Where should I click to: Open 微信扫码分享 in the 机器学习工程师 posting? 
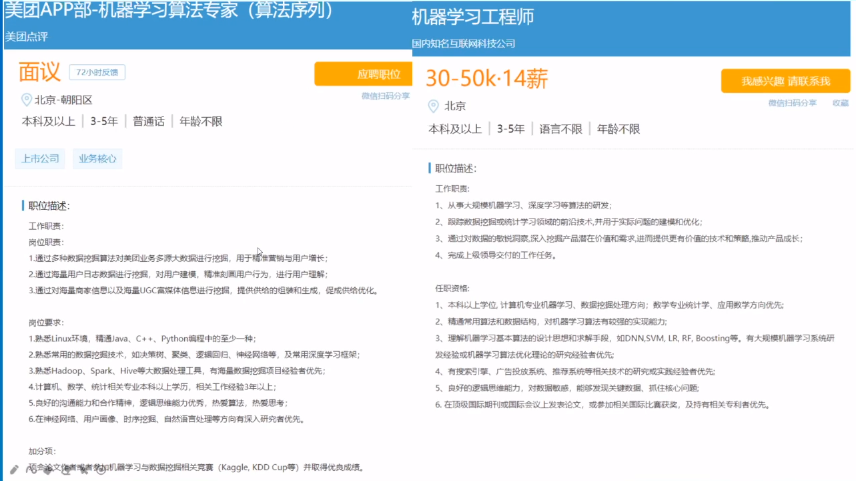click(x=792, y=103)
